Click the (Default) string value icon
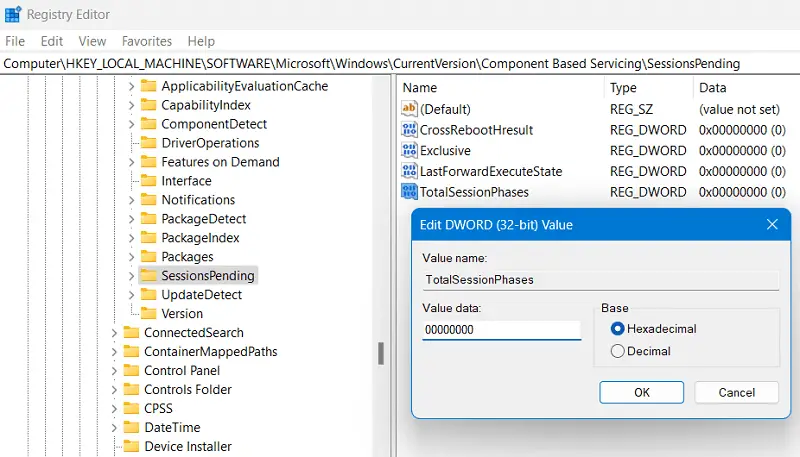The width and height of the screenshot is (800, 457). [409, 109]
